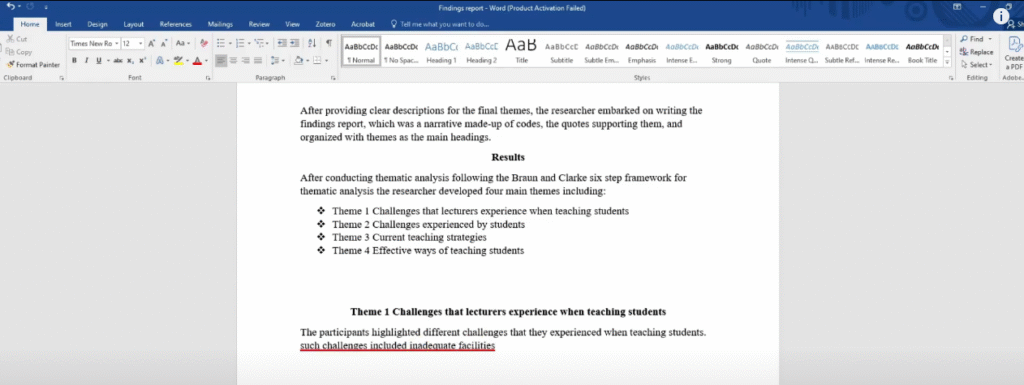This screenshot has width=1024, height=385.
Task: Open the Clipboard pane launcher
Action: [61, 78]
